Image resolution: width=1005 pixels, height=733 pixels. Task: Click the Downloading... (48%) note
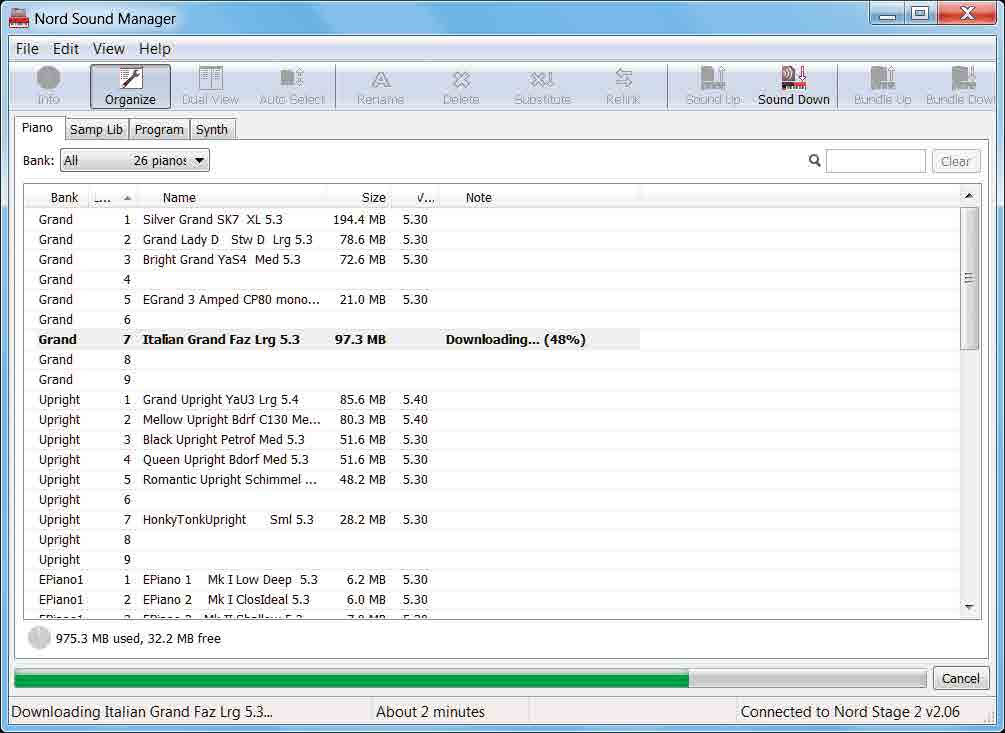[515, 340]
